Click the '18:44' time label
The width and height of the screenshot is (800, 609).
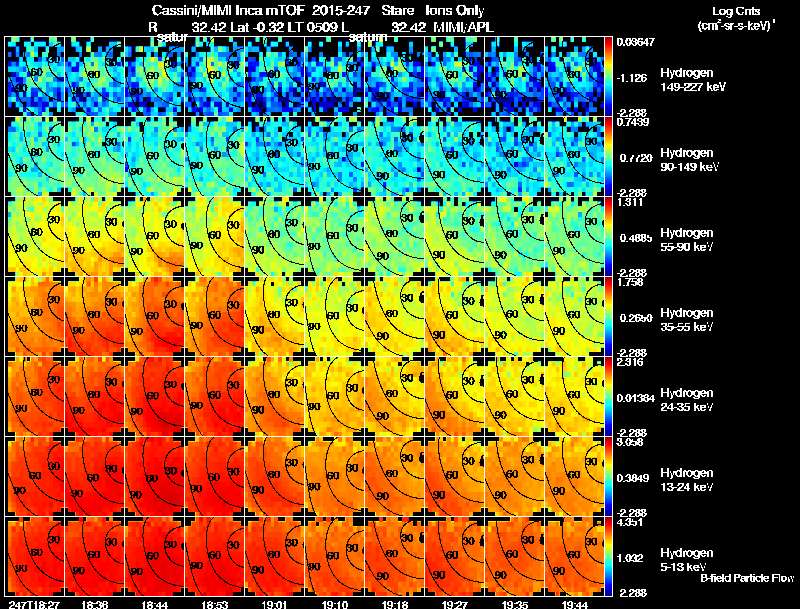(x=155, y=605)
